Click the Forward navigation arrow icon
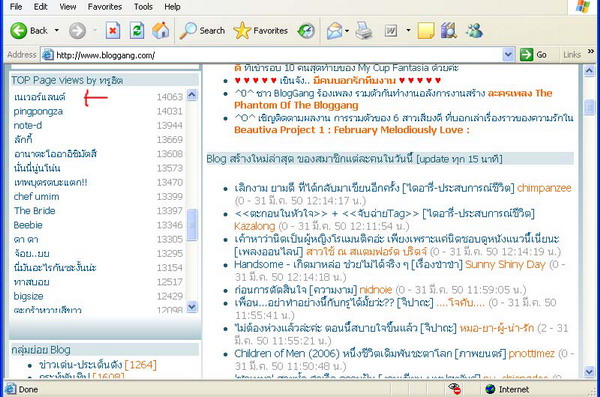Screen dimensions: 600x397 [77, 31]
